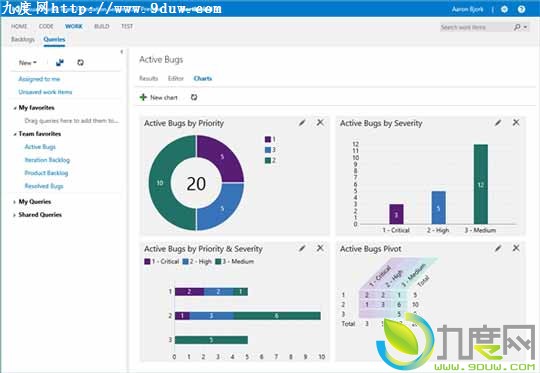Click the blue 2 - High legend swatch

click(185, 262)
